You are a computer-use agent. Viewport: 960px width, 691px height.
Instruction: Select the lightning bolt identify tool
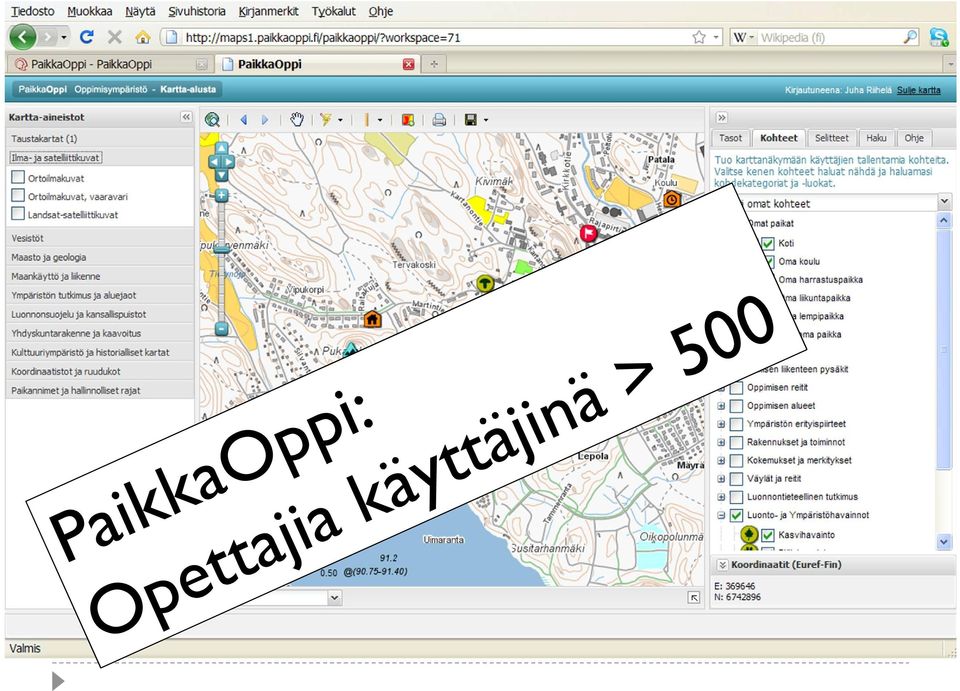(326, 120)
